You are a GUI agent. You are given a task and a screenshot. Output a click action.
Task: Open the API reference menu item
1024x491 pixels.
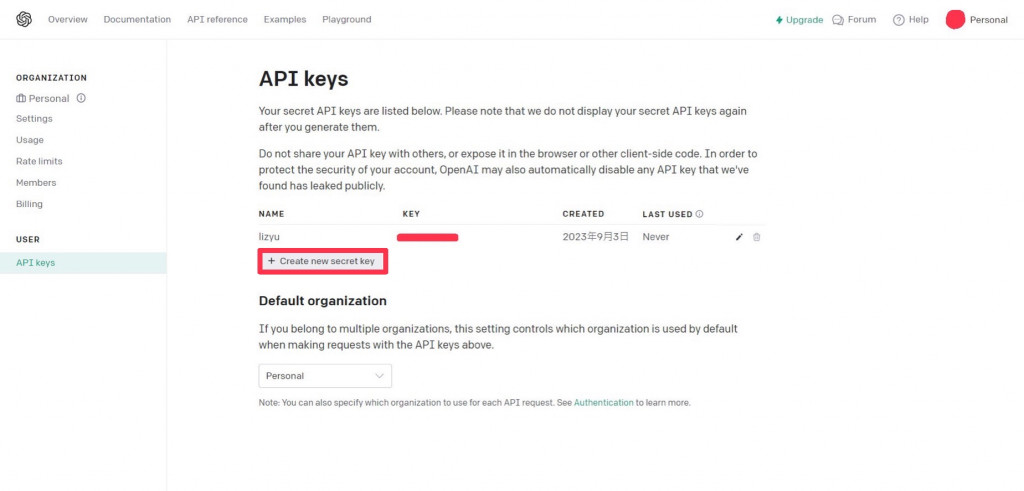click(x=217, y=20)
